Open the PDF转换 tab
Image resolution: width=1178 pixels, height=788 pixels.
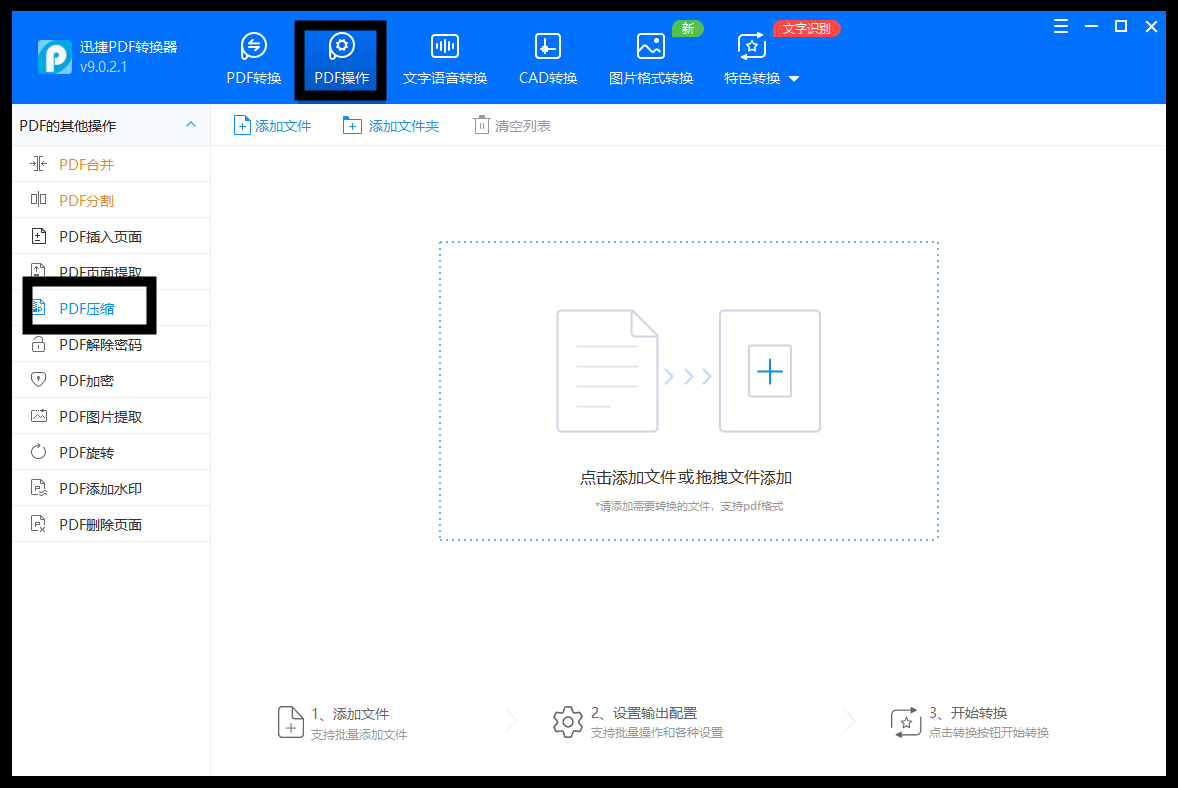pos(254,60)
